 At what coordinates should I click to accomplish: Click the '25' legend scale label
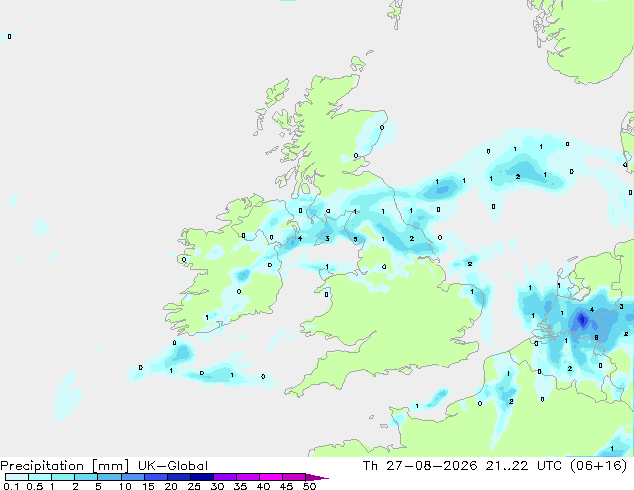pos(194,486)
